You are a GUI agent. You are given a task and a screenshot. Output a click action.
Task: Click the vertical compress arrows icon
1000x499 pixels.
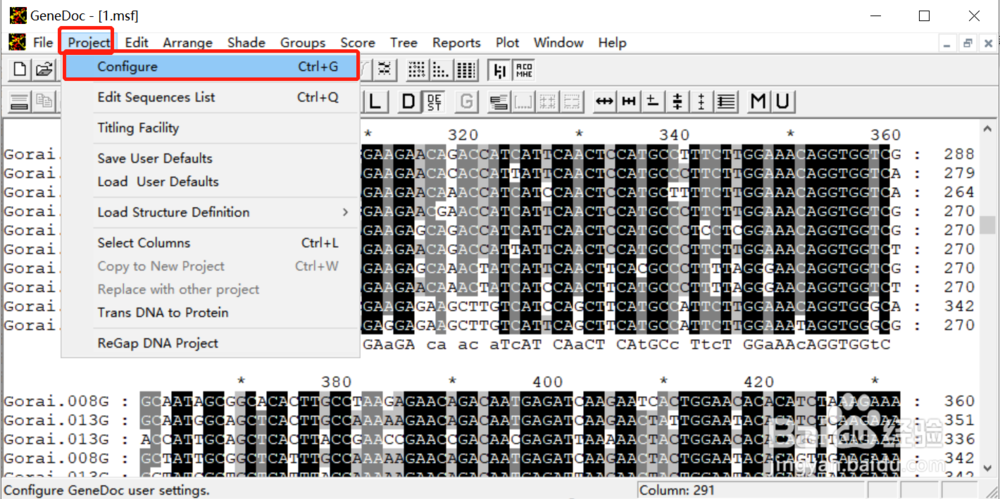[x=677, y=101]
